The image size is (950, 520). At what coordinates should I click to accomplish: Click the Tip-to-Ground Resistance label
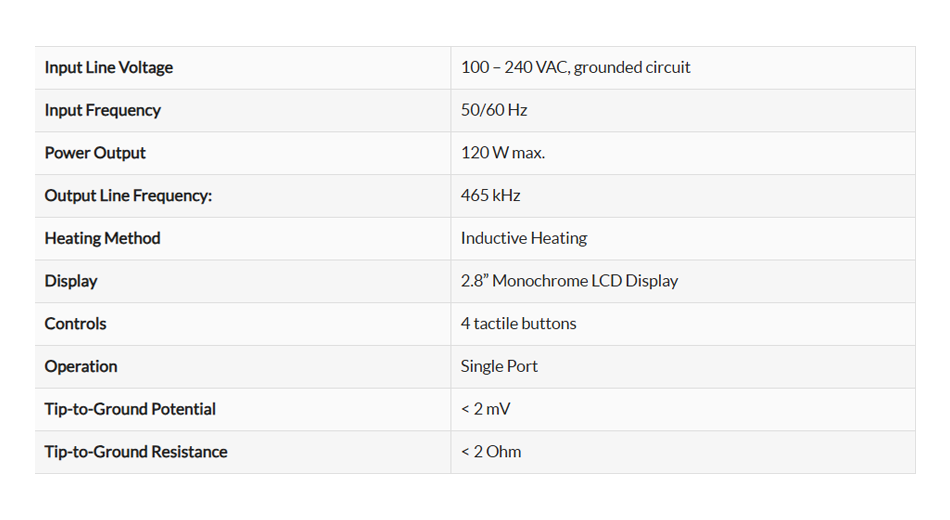coord(136,452)
